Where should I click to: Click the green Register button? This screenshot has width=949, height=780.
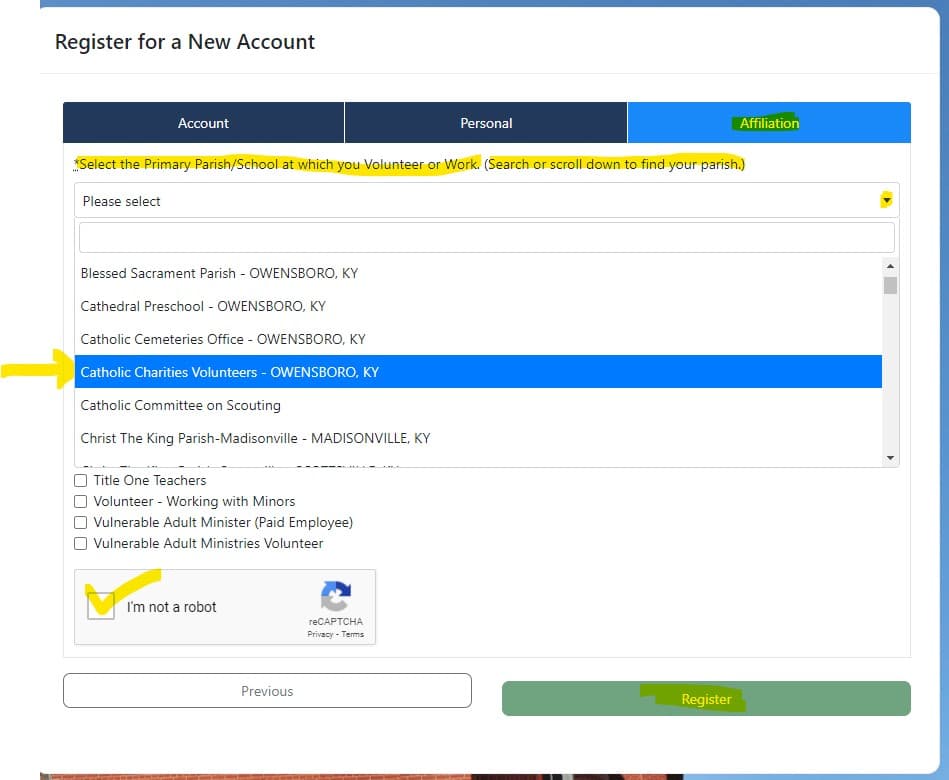point(706,698)
